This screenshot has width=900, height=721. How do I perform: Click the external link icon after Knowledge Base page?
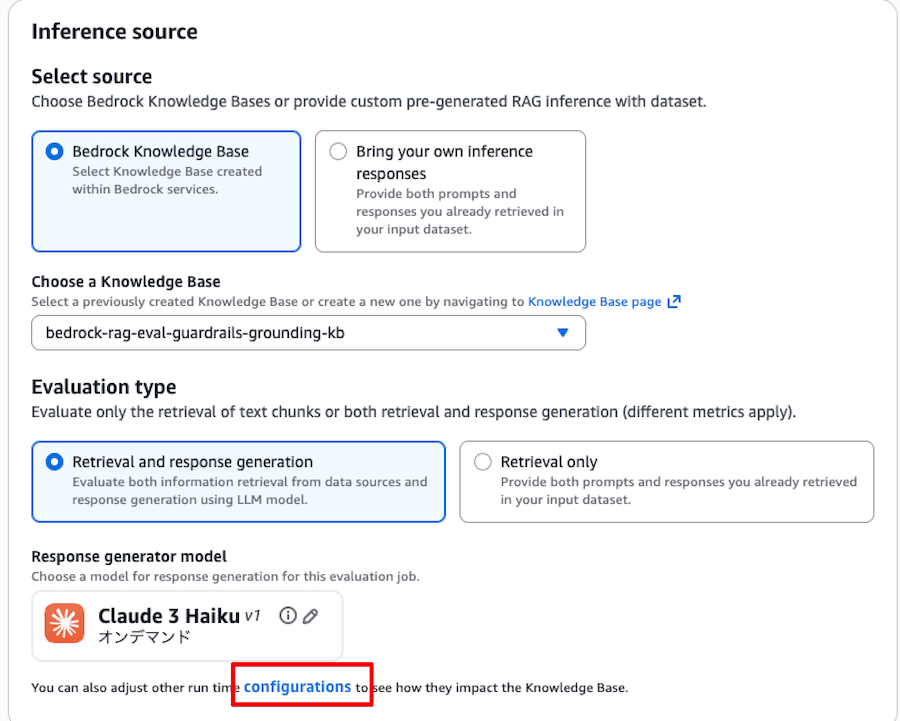pyautogui.click(x=674, y=301)
